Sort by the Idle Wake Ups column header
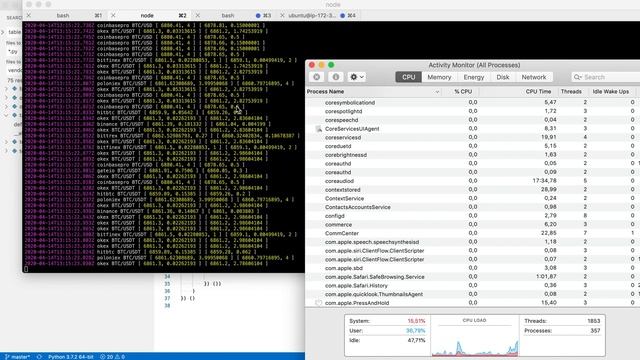The image size is (640, 360). coord(611,91)
